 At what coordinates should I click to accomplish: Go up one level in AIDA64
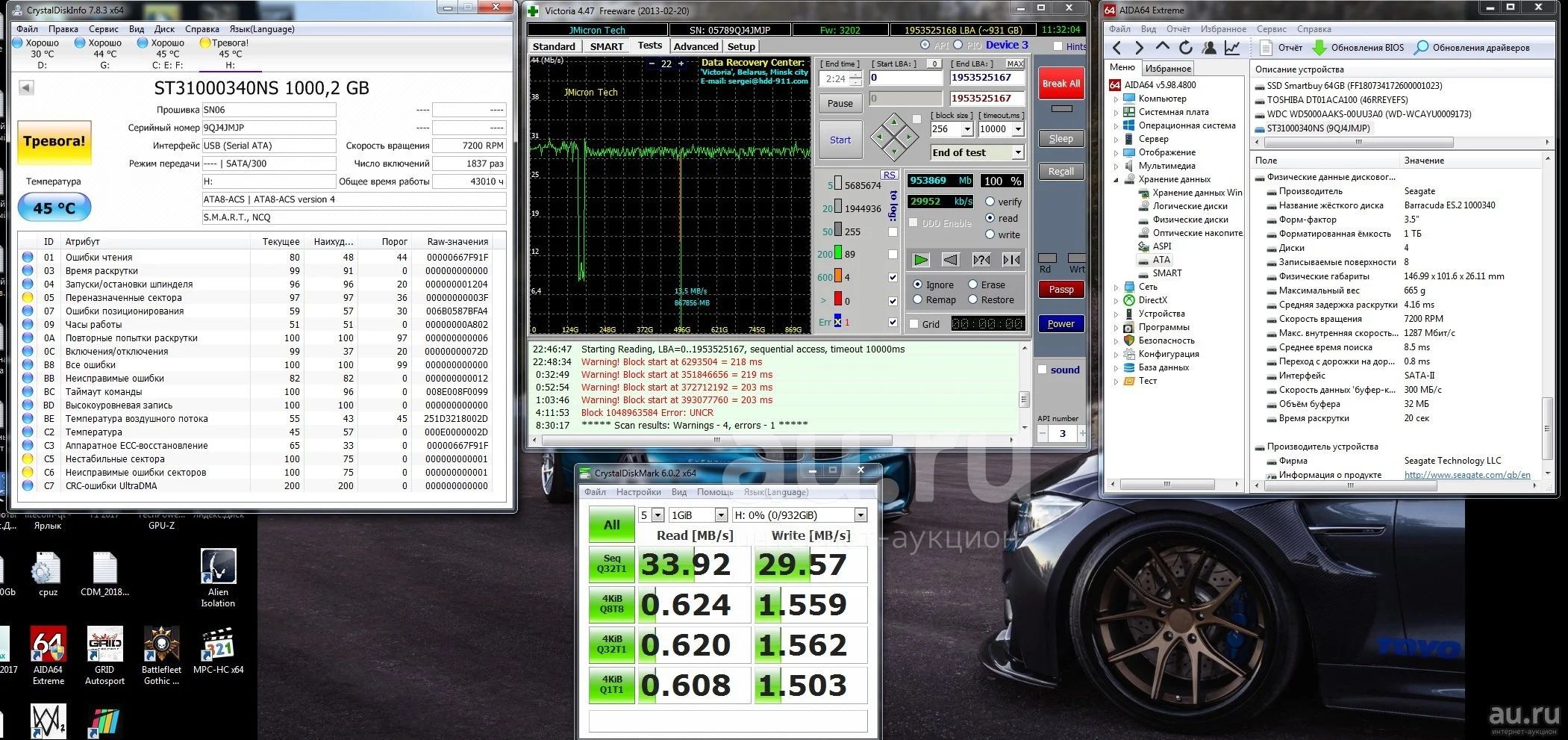coord(1162,47)
